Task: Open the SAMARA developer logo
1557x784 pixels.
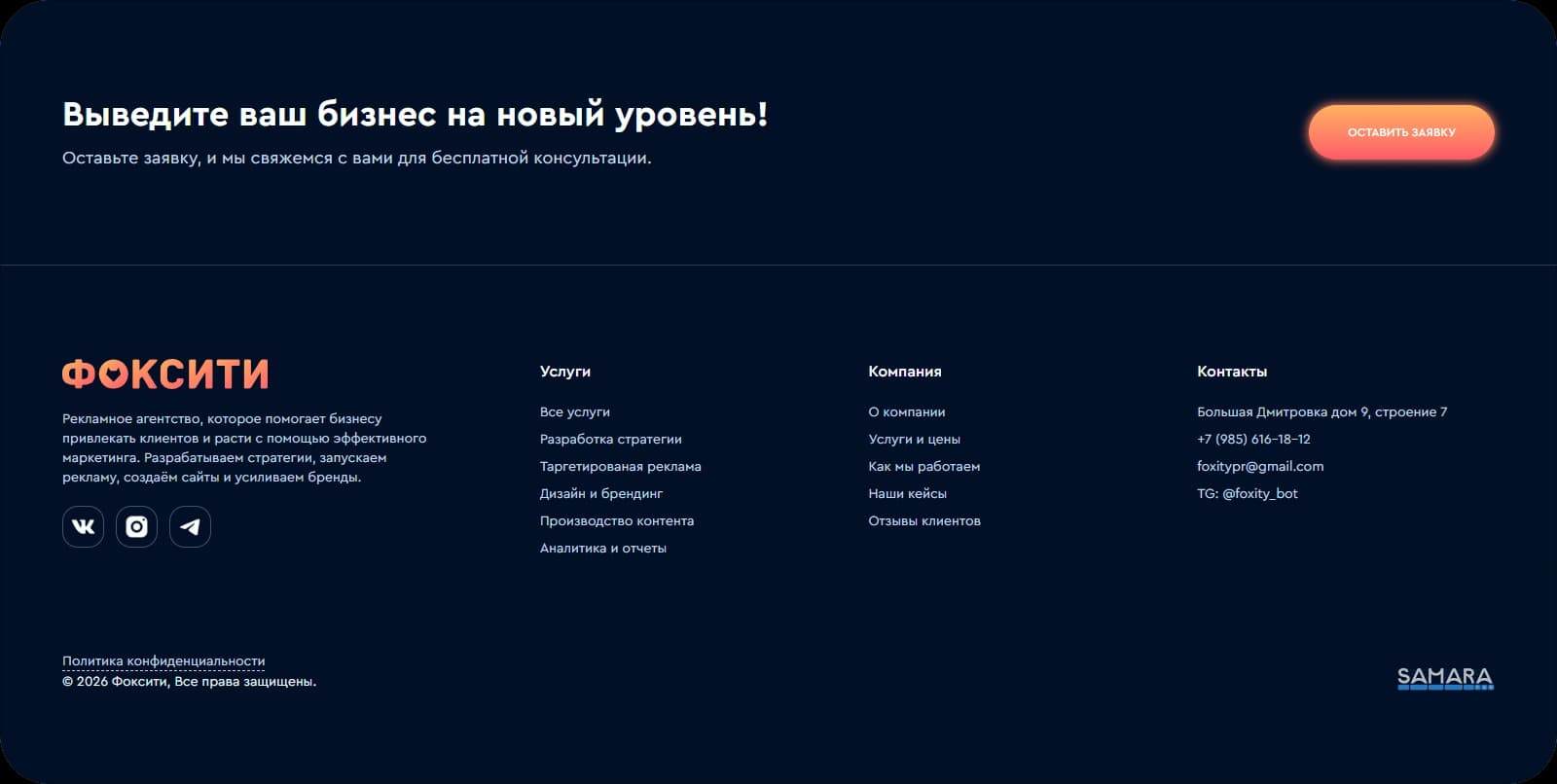Action: pyautogui.click(x=1445, y=678)
